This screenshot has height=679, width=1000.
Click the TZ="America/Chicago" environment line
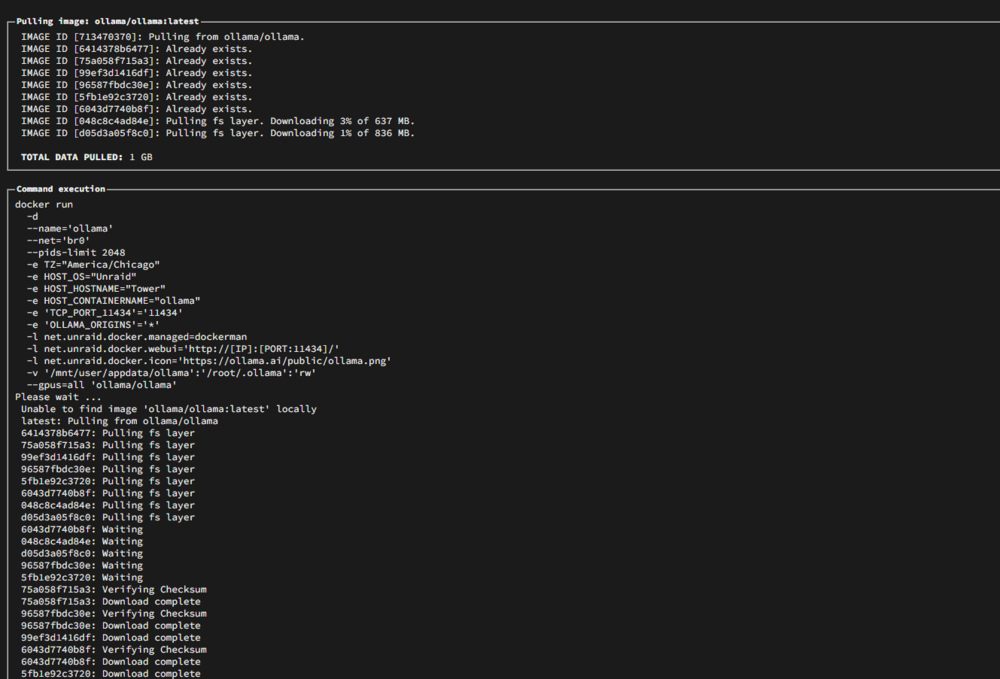[93, 265]
